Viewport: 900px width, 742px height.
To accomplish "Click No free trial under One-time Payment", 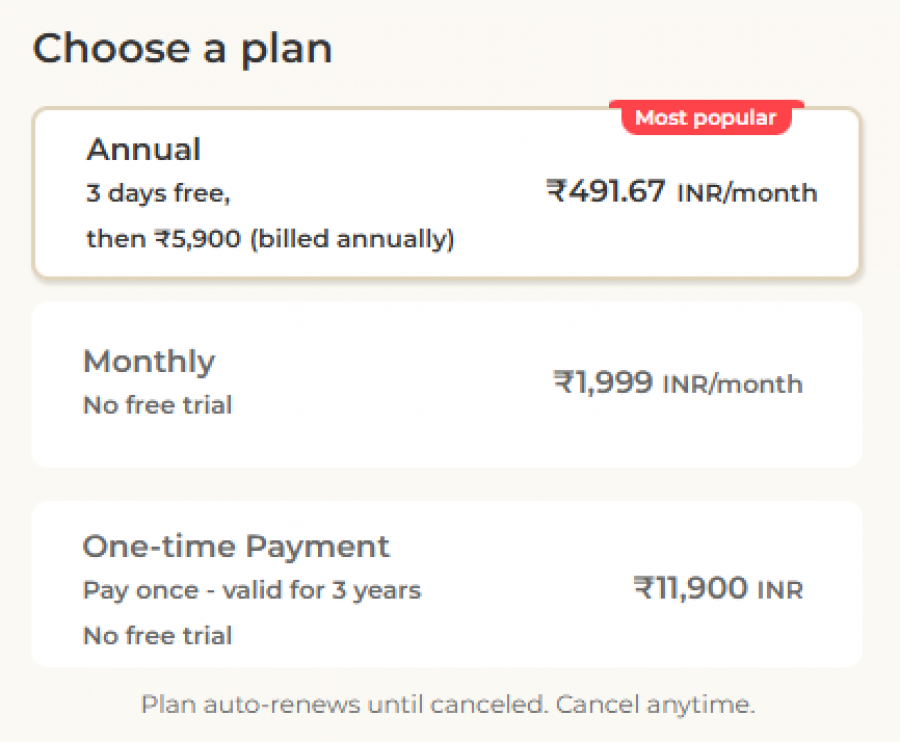I will [x=157, y=635].
